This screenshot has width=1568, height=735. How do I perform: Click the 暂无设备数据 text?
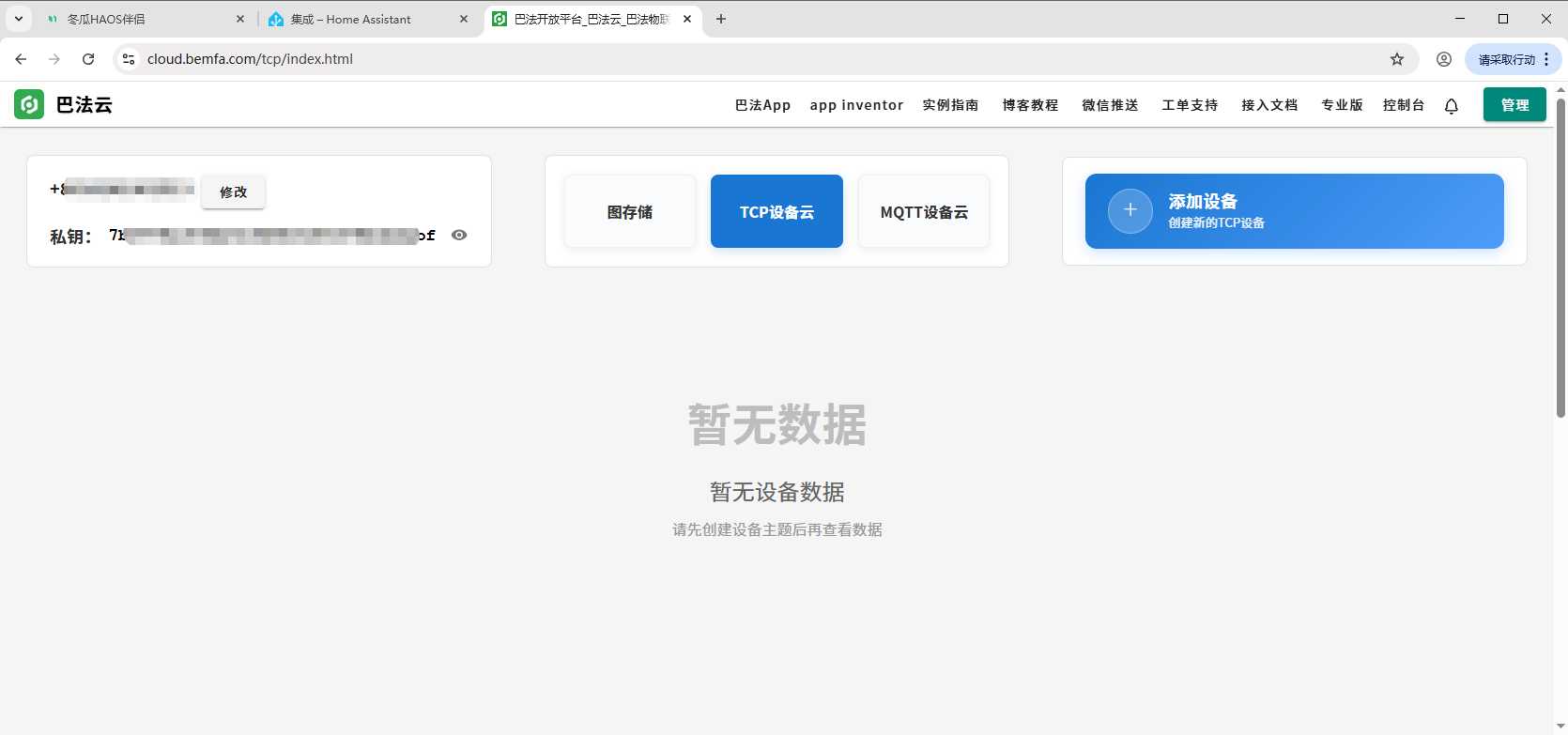pyautogui.click(x=776, y=492)
